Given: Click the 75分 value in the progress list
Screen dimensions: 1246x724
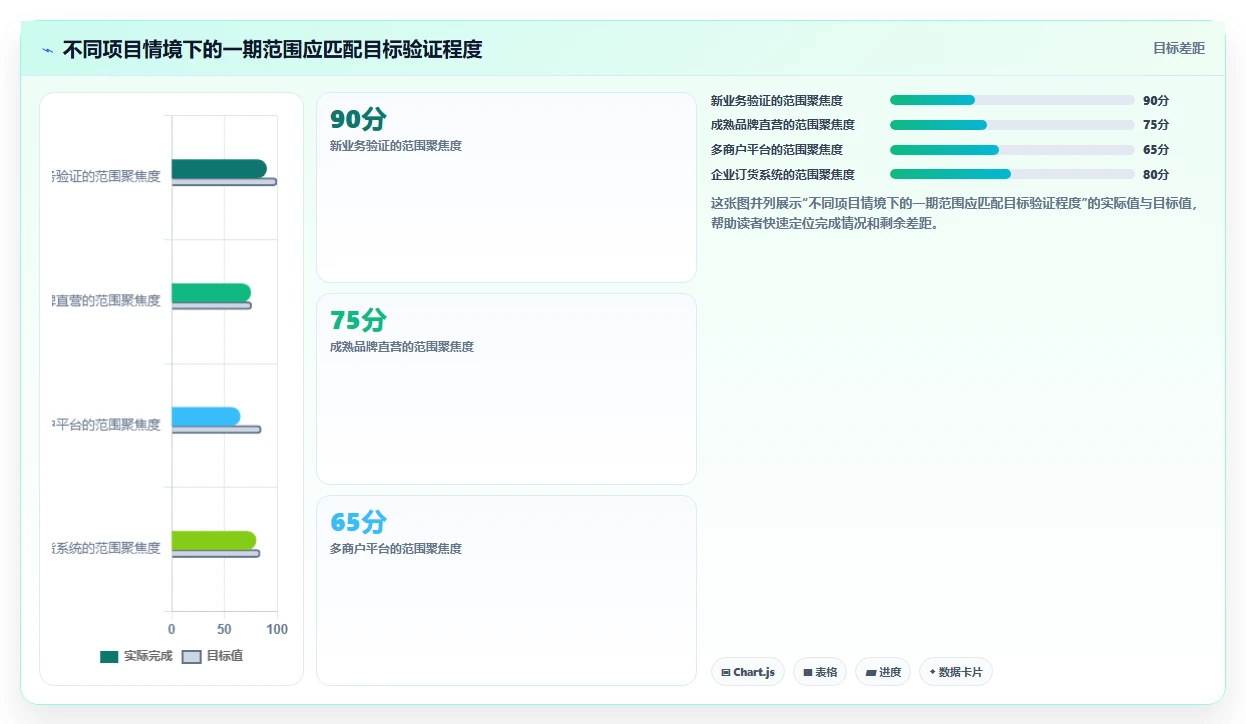Looking at the screenshot, I should coord(1156,125).
